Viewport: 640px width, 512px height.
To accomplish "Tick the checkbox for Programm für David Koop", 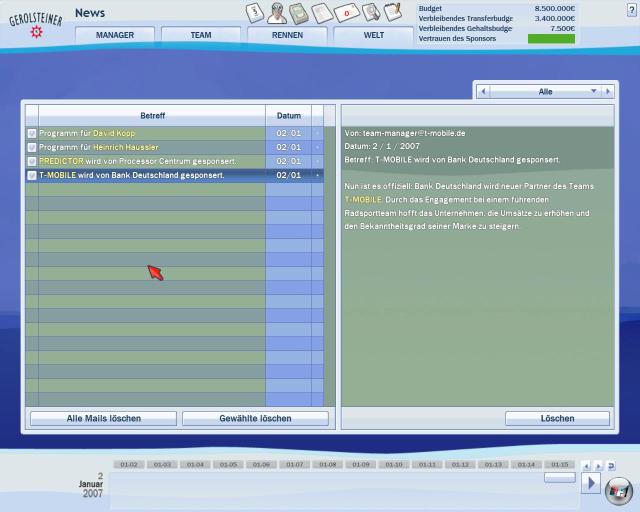I will click(32, 134).
